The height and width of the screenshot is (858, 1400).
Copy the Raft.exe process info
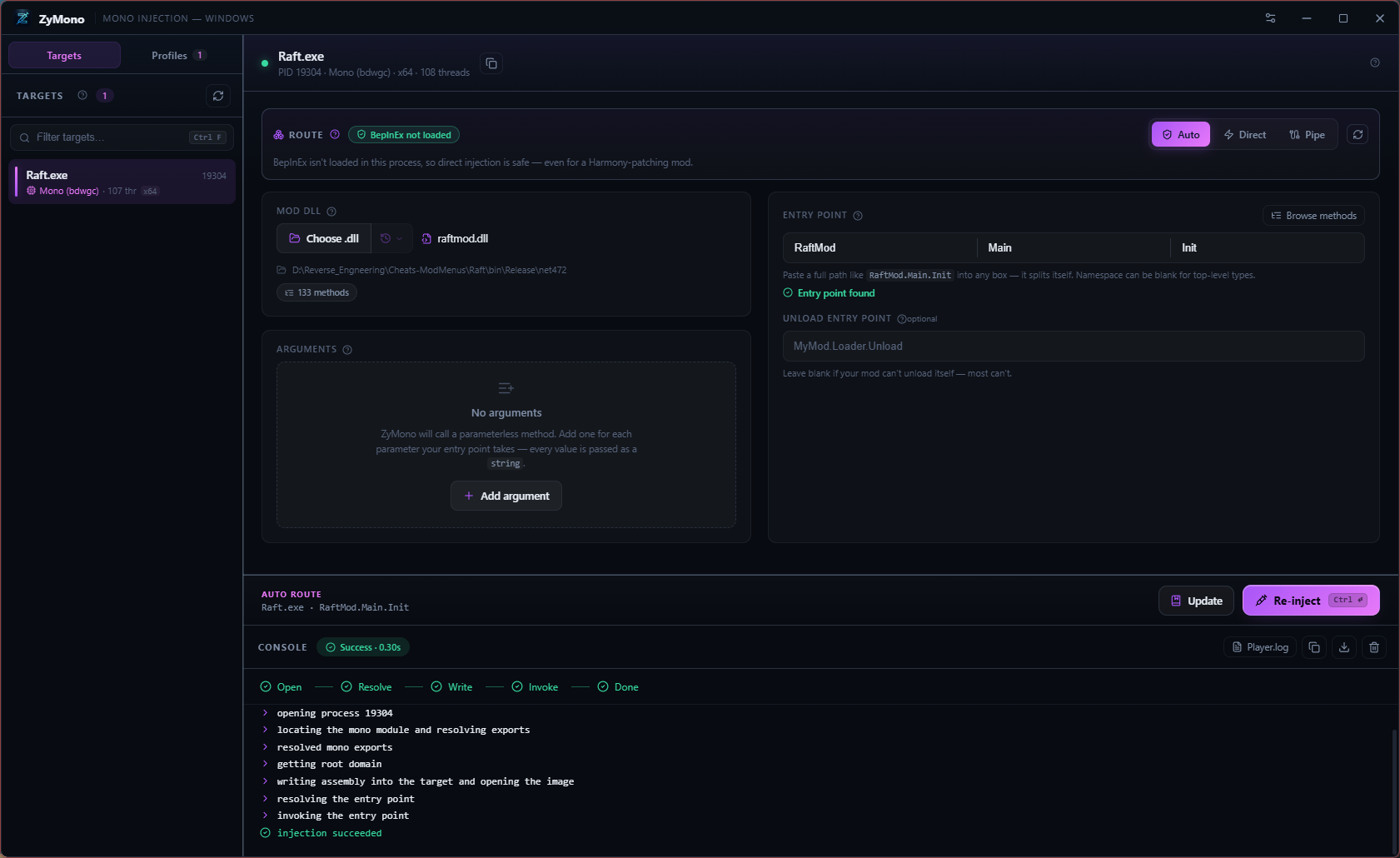[491, 63]
